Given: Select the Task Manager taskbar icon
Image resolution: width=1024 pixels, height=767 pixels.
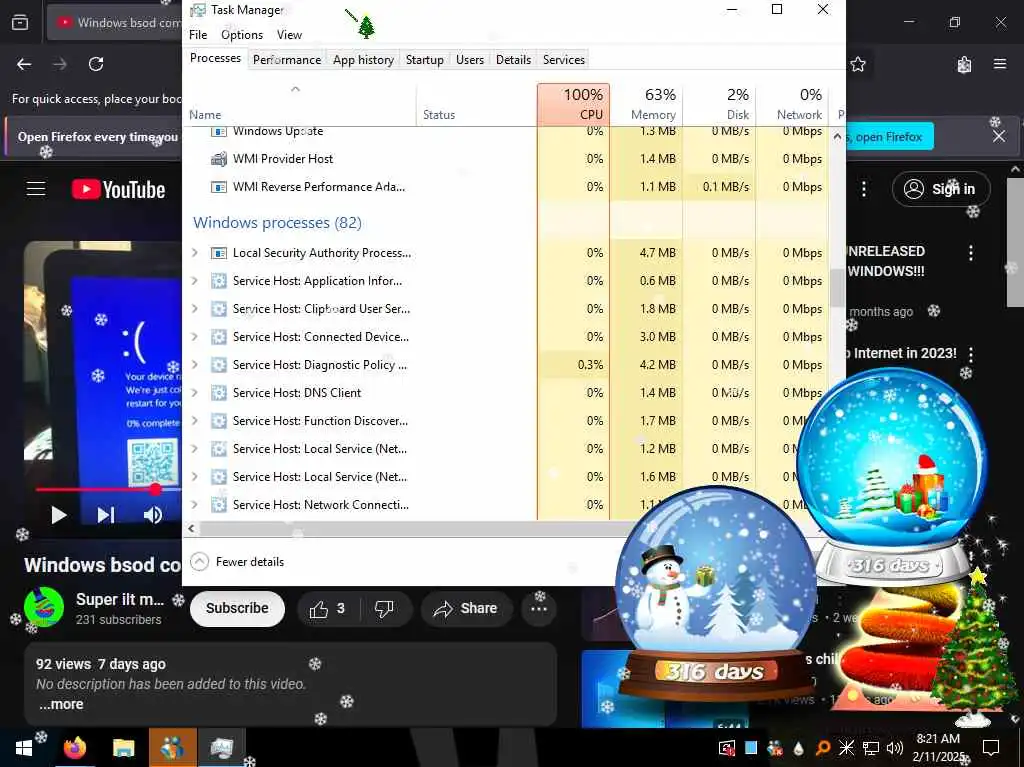Looking at the screenshot, I should [x=221, y=747].
